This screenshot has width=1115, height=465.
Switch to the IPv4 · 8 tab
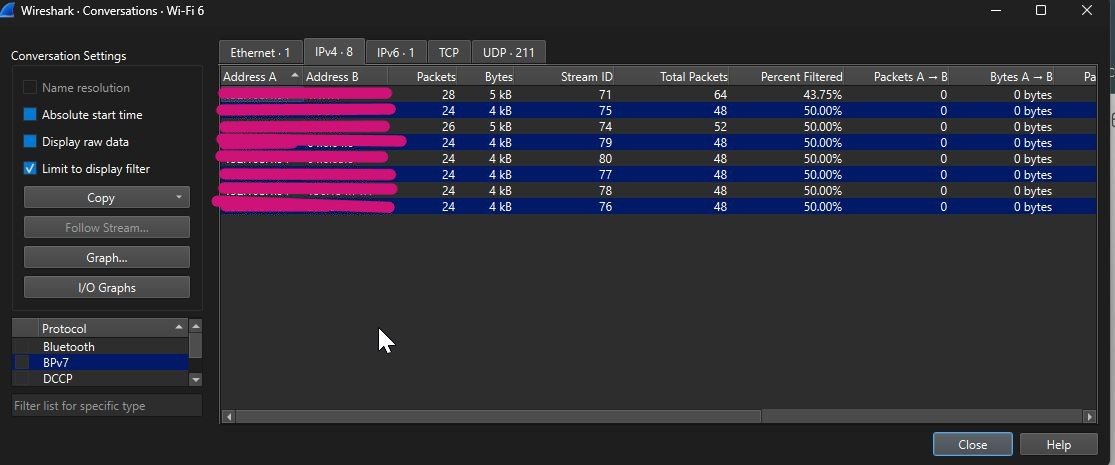click(x=334, y=52)
